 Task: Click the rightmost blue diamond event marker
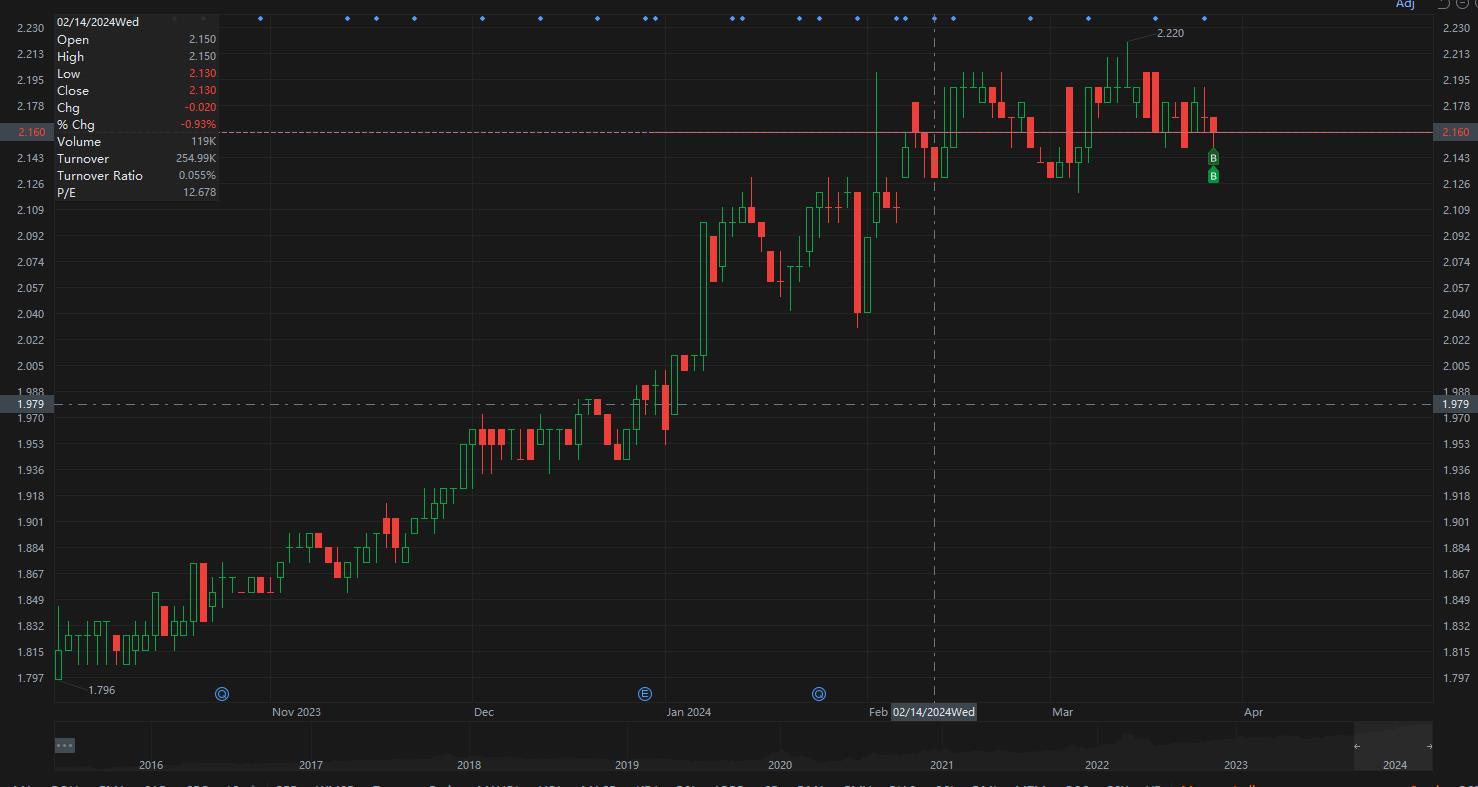coord(1204,18)
